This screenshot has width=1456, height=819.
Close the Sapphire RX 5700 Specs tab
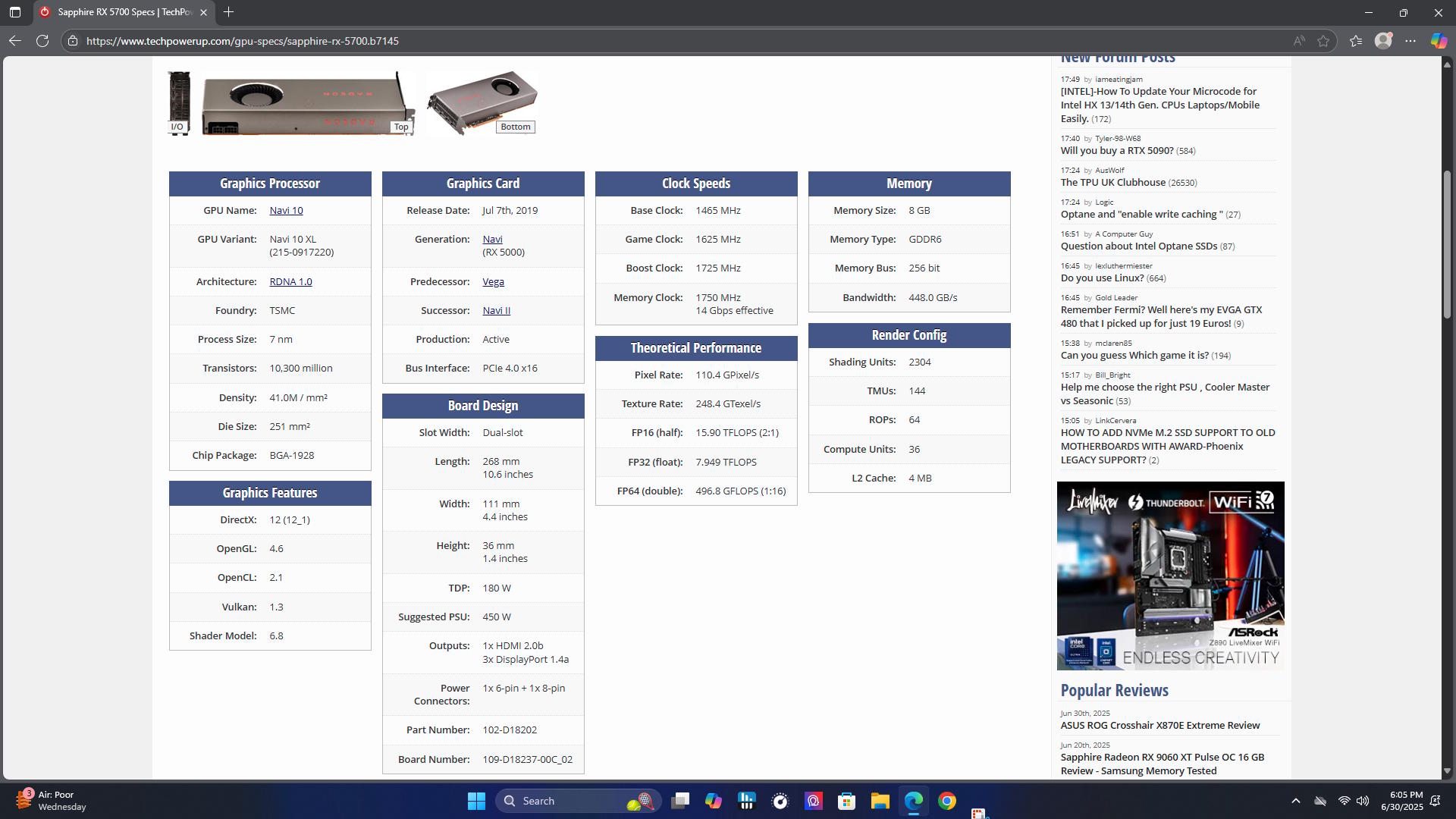tap(203, 12)
